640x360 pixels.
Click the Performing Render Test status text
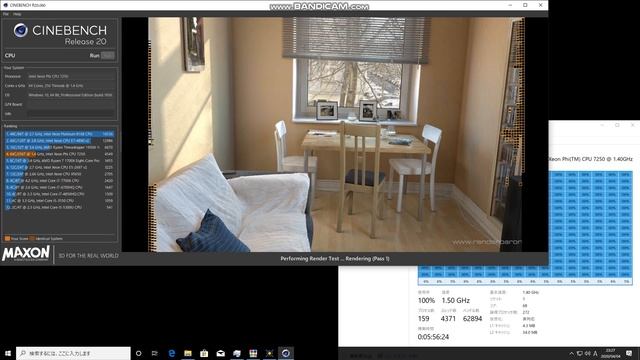click(335, 258)
